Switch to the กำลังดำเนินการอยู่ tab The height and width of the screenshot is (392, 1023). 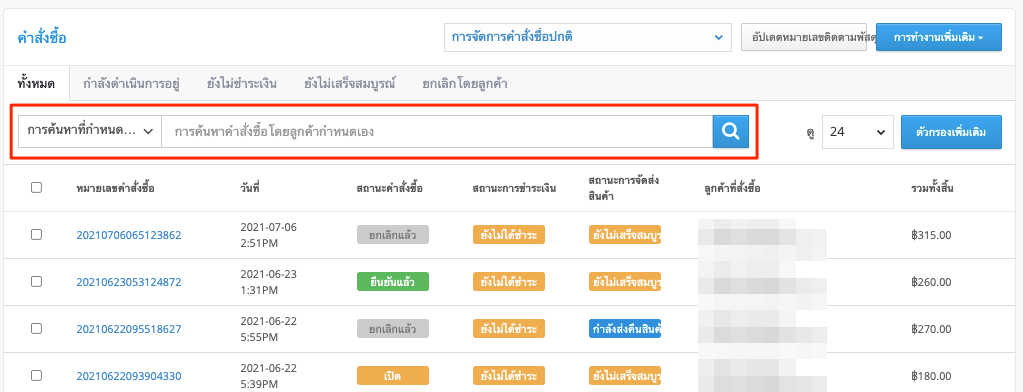pyautogui.click(x=131, y=83)
